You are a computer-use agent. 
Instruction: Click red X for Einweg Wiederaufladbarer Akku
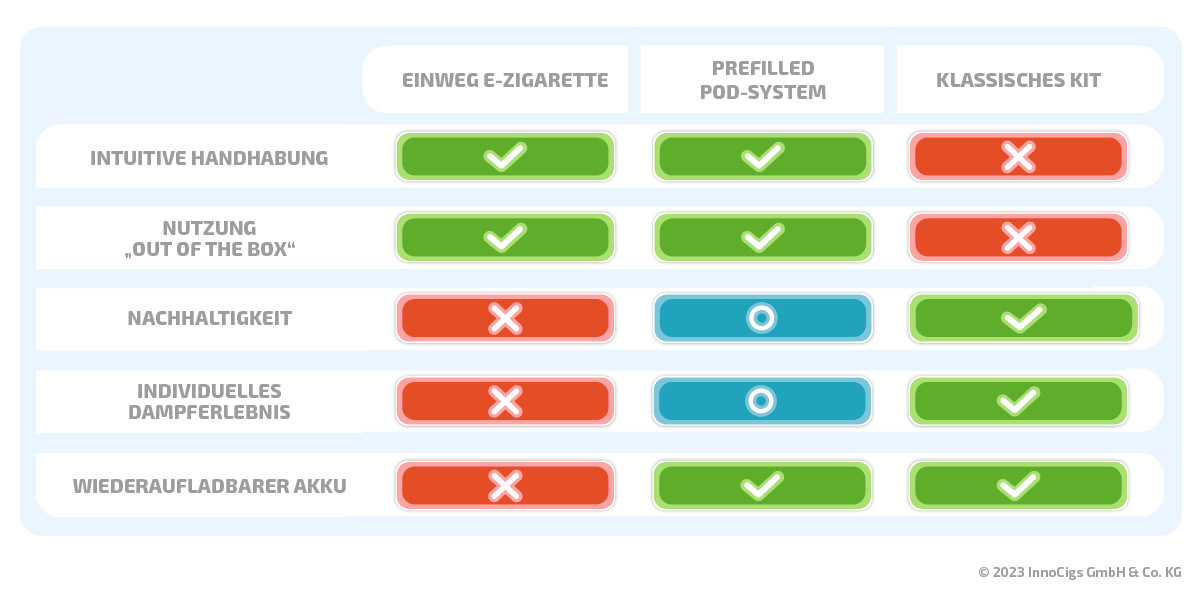click(x=505, y=485)
